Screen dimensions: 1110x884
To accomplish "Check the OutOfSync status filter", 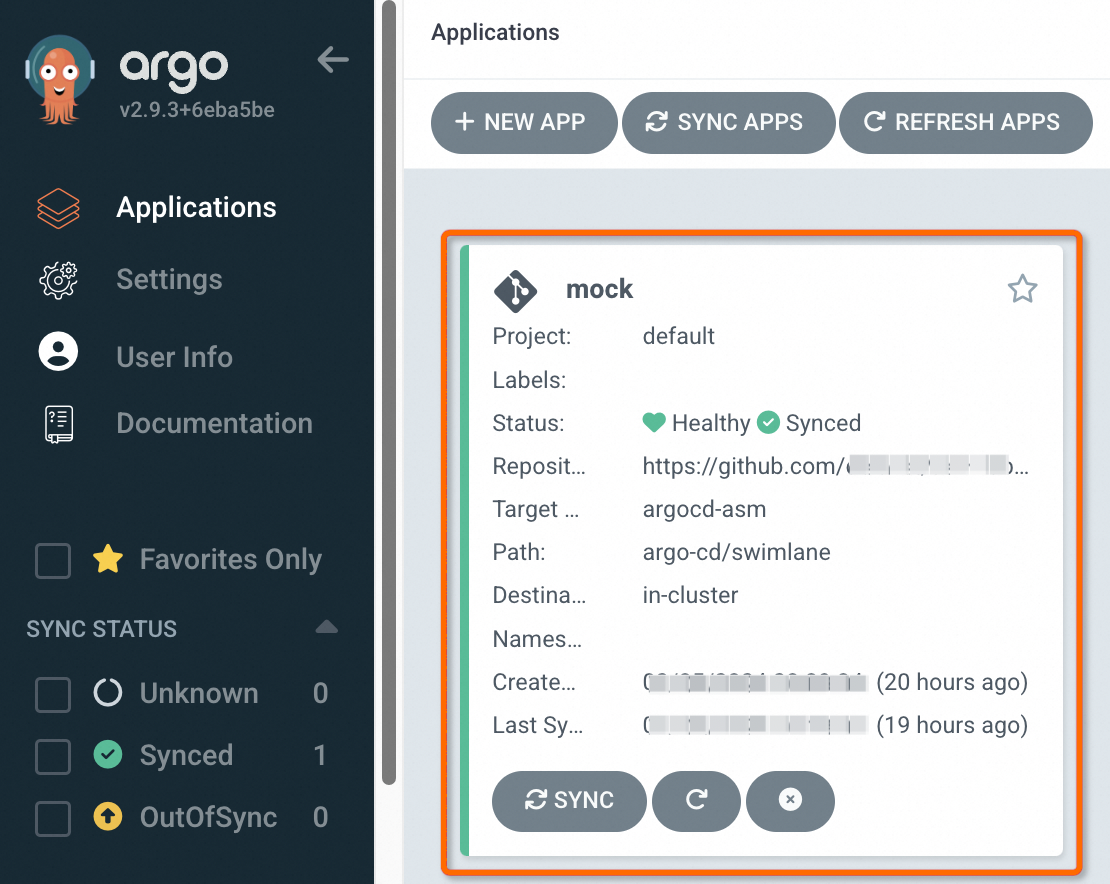I will (x=53, y=818).
